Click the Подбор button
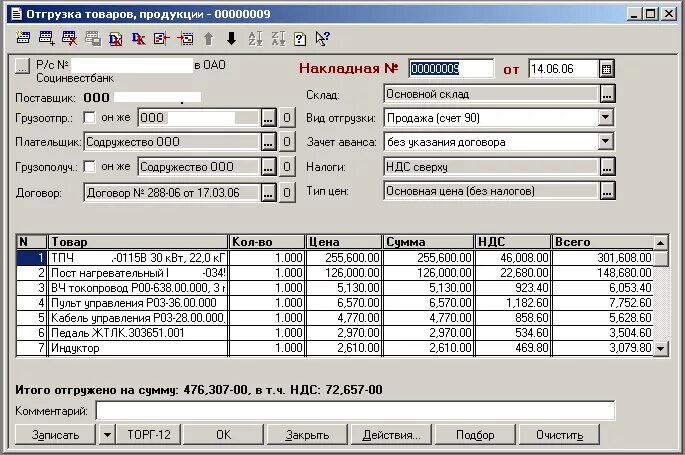685x455 pixels. 475,435
